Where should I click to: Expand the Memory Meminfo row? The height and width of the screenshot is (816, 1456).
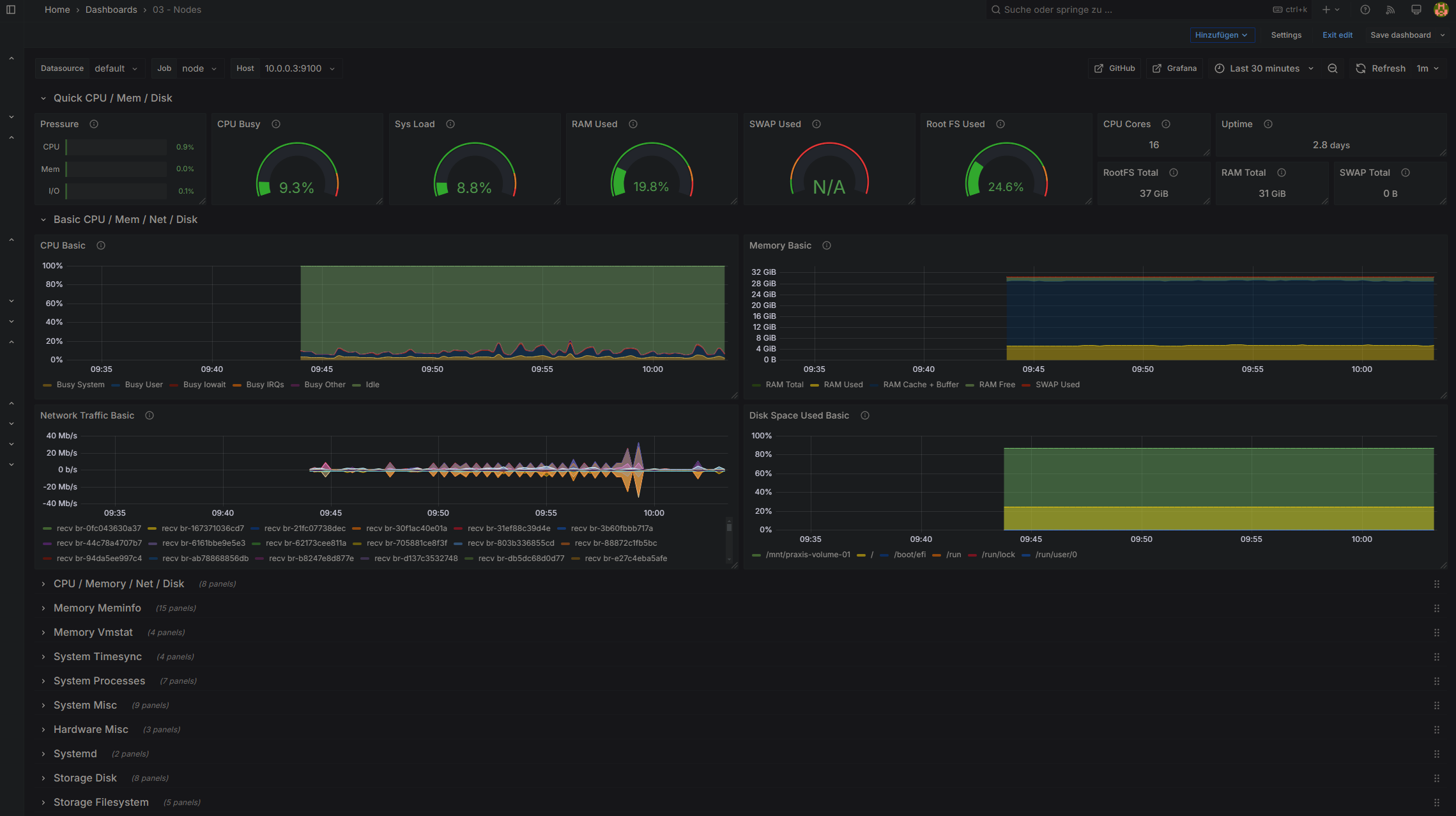pos(97,608)
